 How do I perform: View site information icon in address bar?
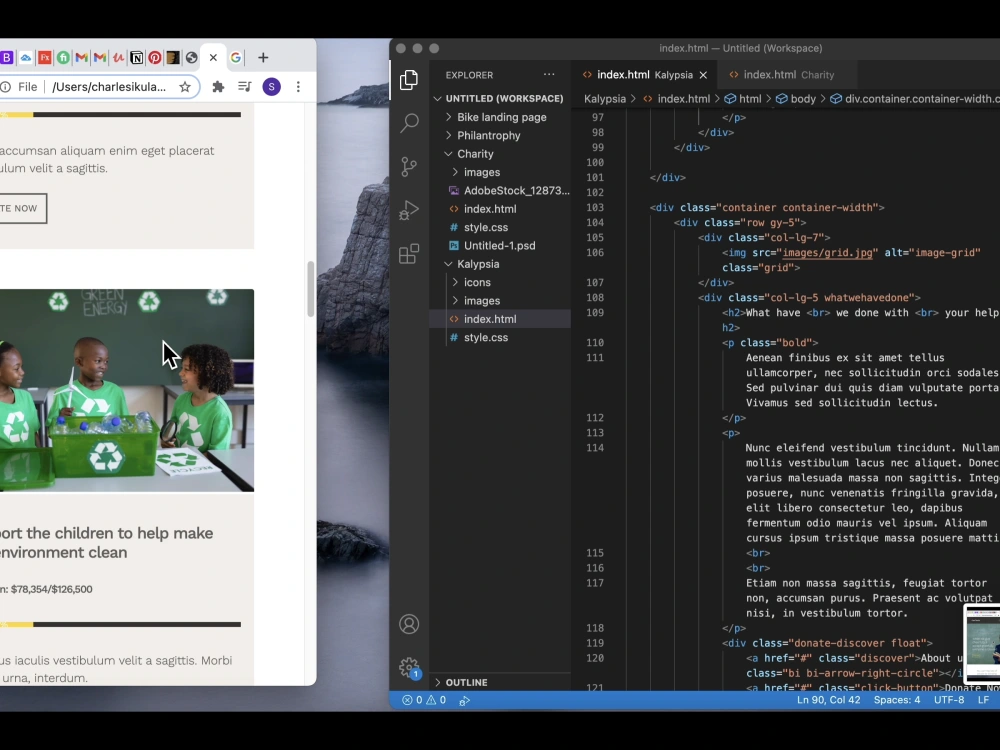click(x=6, y=87)
